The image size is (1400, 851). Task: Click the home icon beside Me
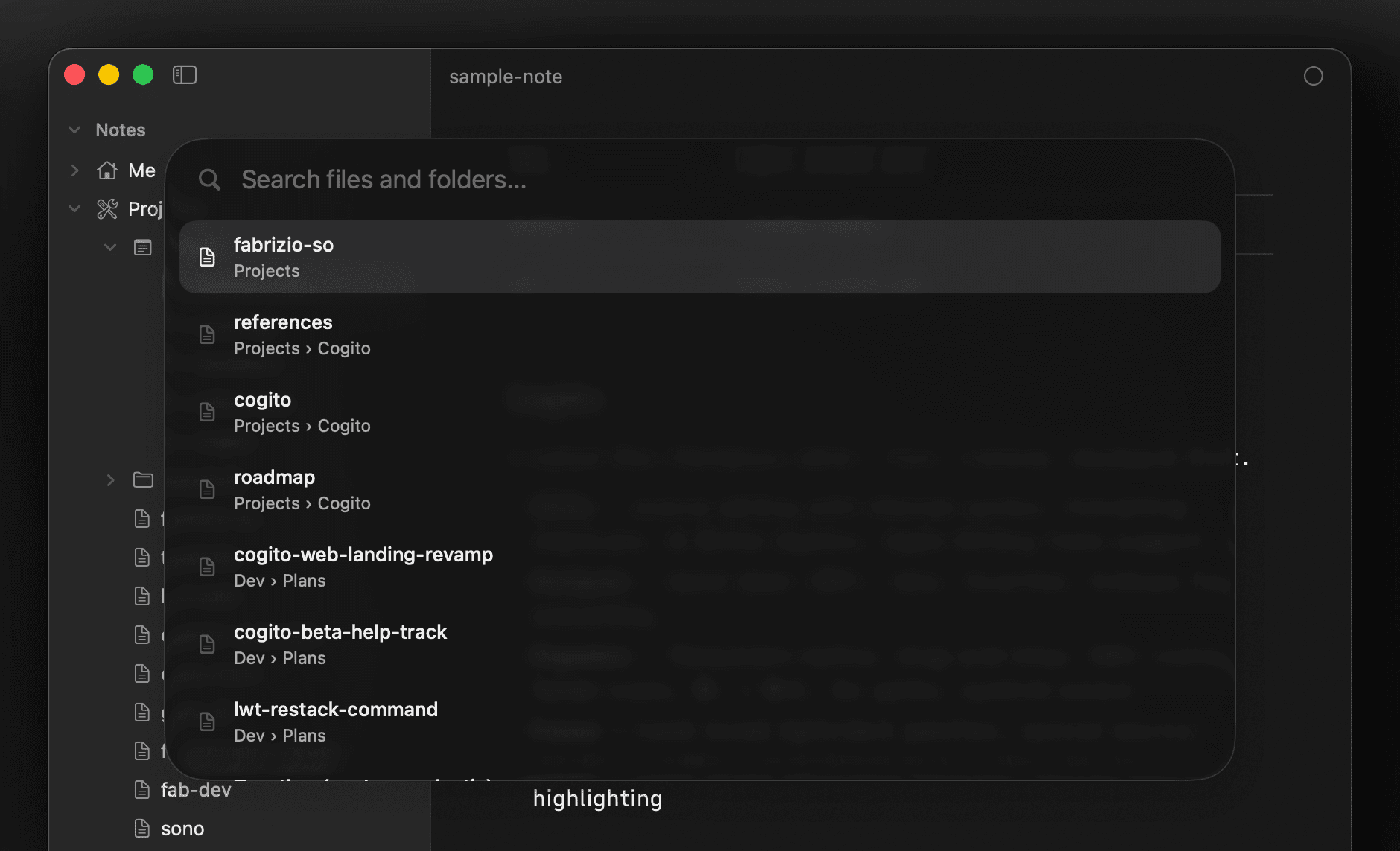coord(107,170)
